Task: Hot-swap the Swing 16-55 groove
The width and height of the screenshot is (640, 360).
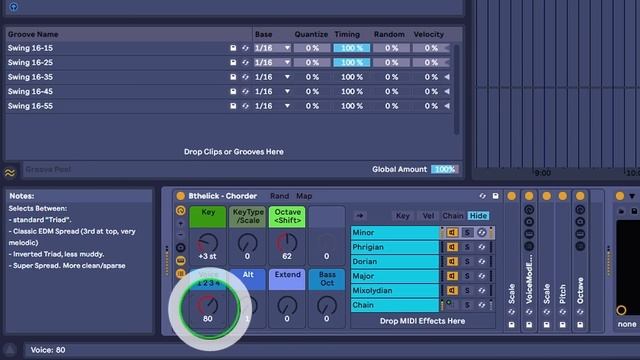Action: [x=245, y=106]
